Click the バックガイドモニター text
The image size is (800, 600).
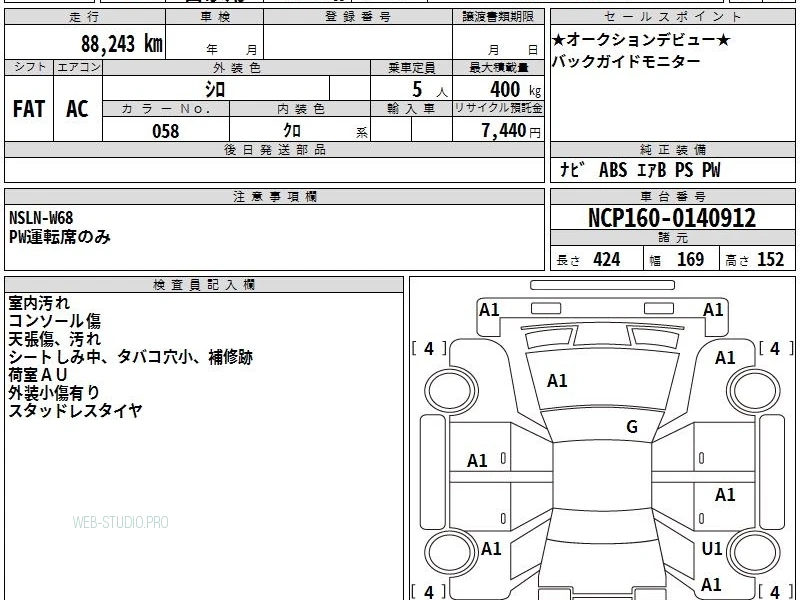[x=626, y=61]
